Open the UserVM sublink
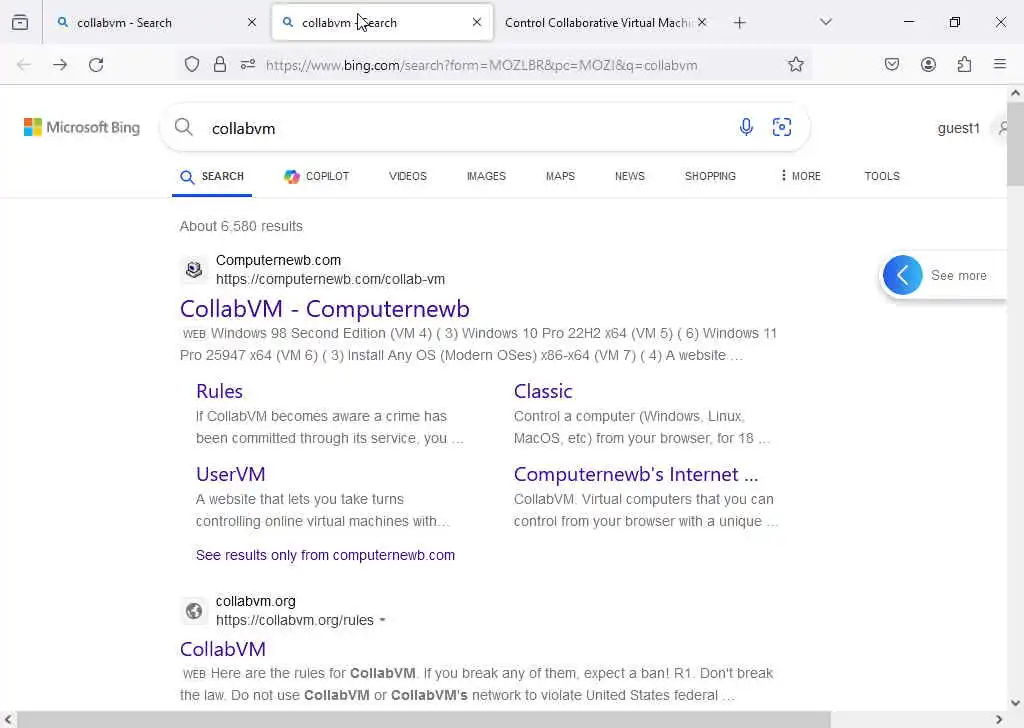The image size is (1024, 728). pyautogui.click(x=231, y=474)
